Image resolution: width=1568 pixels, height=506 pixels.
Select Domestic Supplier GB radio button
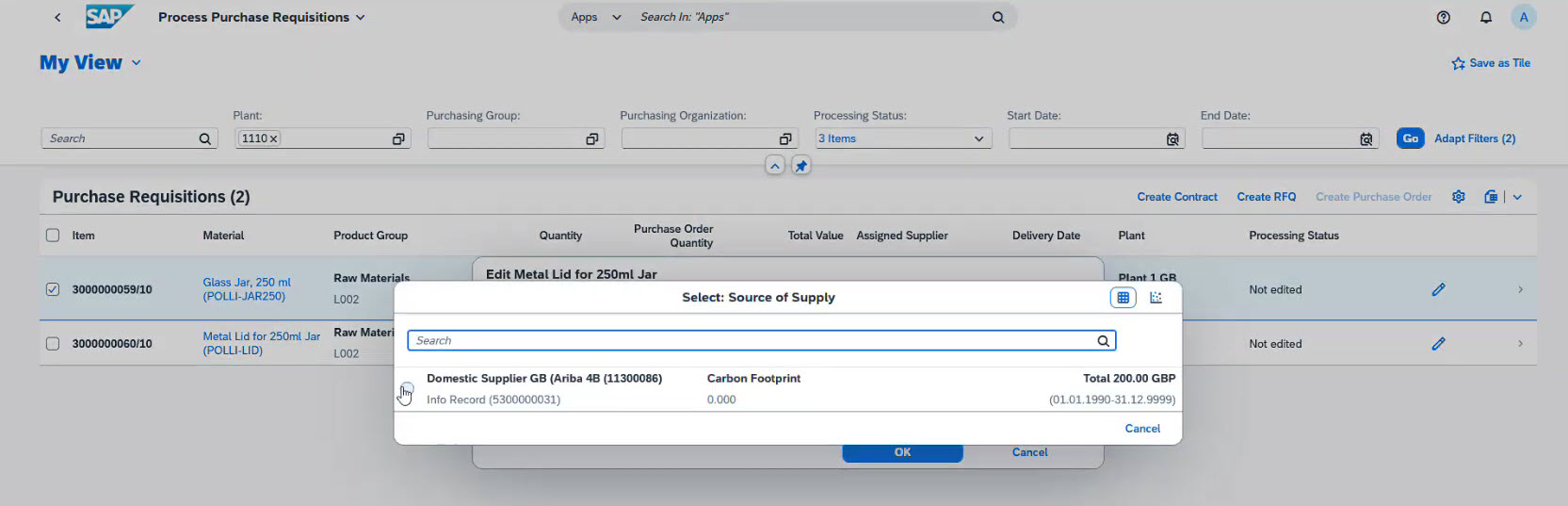point(407,388)
